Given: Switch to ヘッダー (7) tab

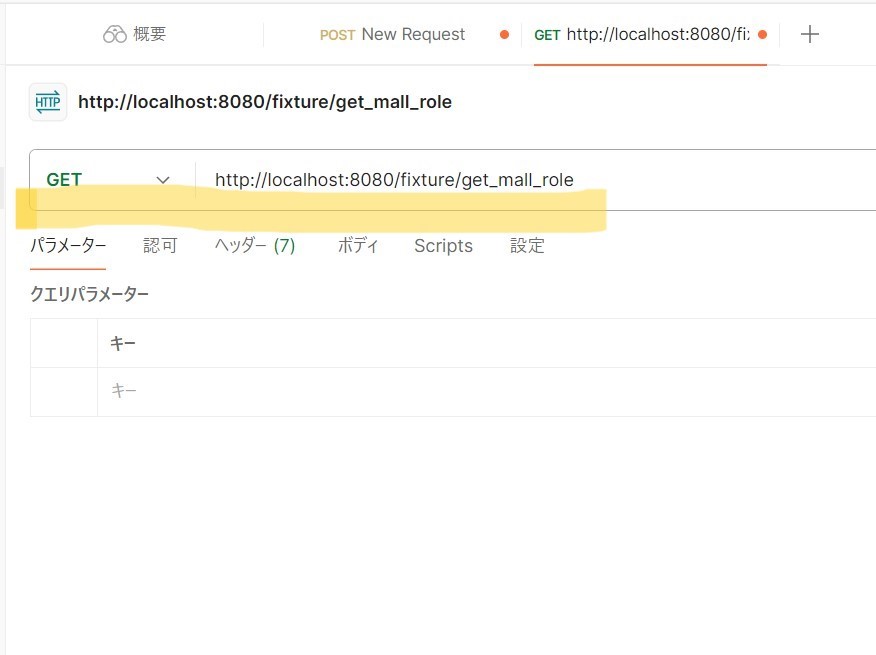Looking at the screenshot, I should click(255, 246).
